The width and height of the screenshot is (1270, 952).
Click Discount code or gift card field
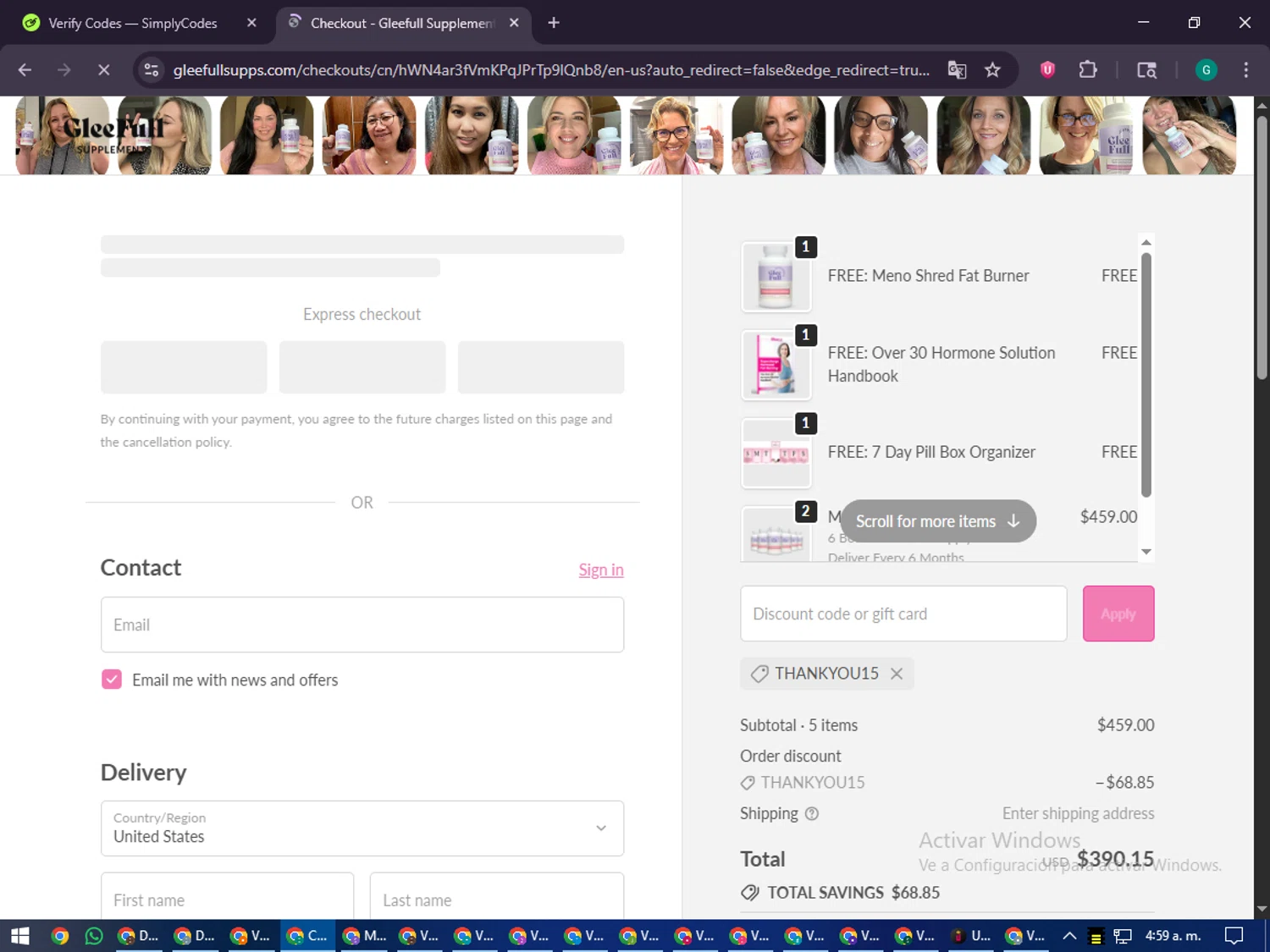(x=903, y=614)
